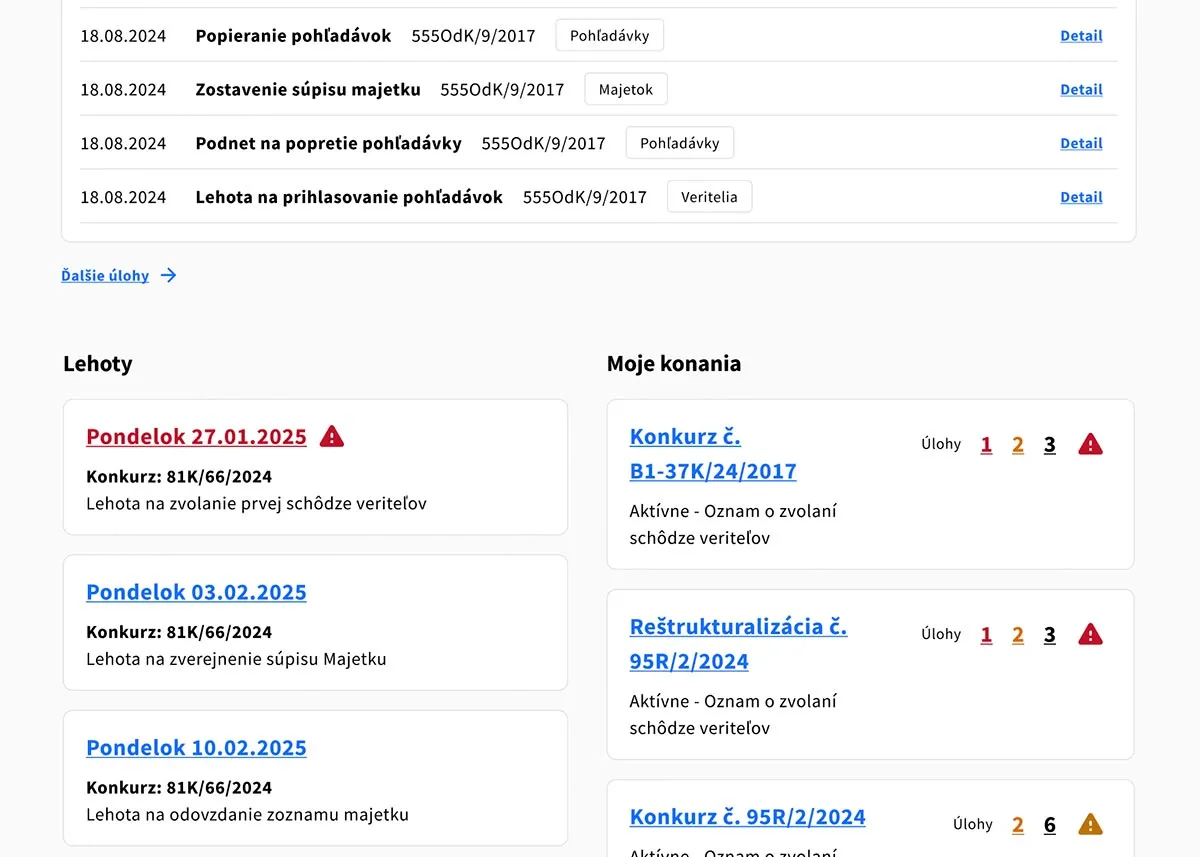Click the task title Podnet na popretie pohľadávky

pos(328,144)
